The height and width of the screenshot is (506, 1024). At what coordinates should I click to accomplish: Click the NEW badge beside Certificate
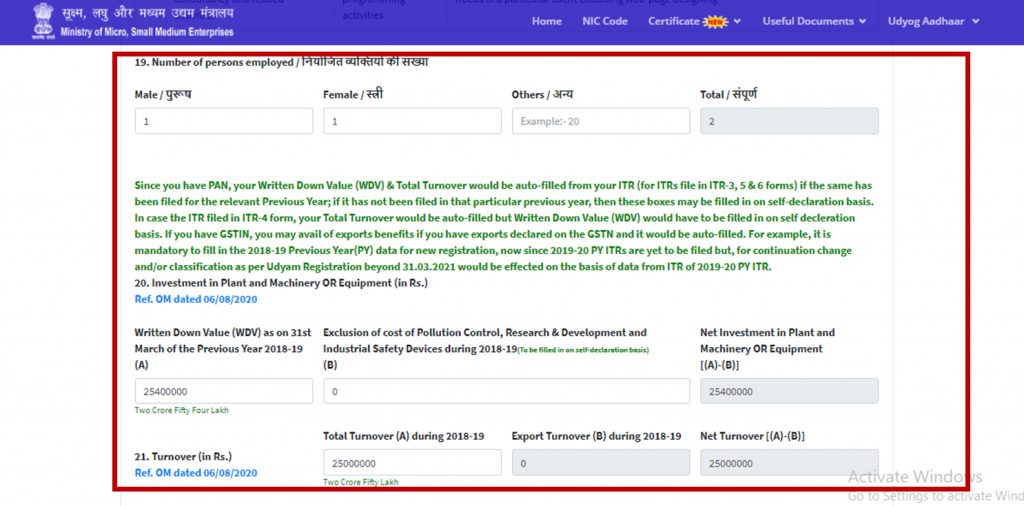[x=716, y=21]
